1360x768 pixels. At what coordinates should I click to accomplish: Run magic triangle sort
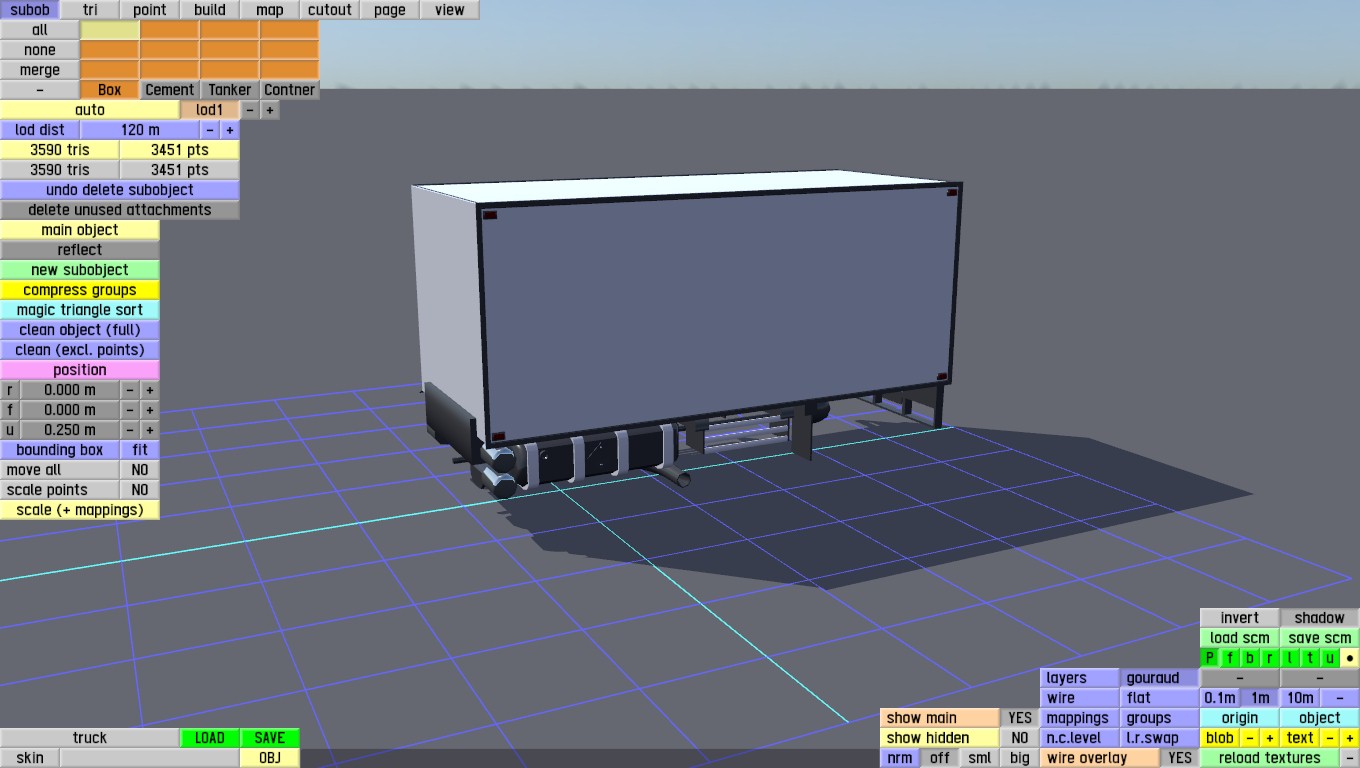point(80,310)
